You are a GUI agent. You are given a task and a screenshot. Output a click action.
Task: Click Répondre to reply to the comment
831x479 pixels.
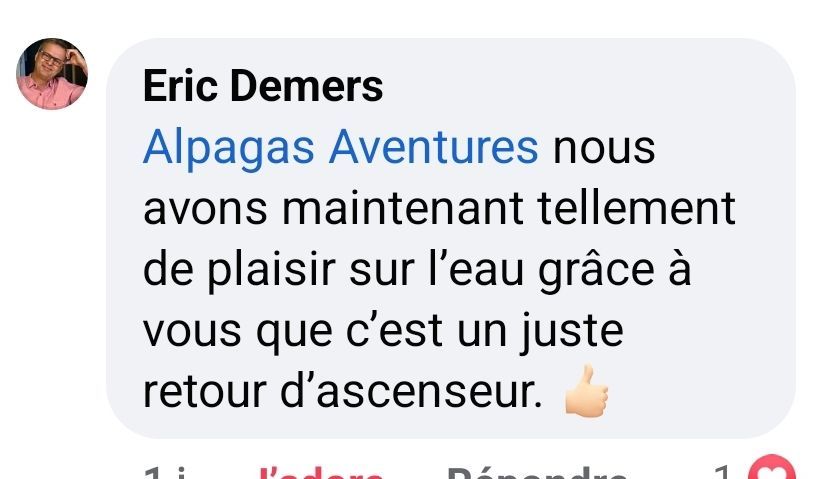coord(536,473)
